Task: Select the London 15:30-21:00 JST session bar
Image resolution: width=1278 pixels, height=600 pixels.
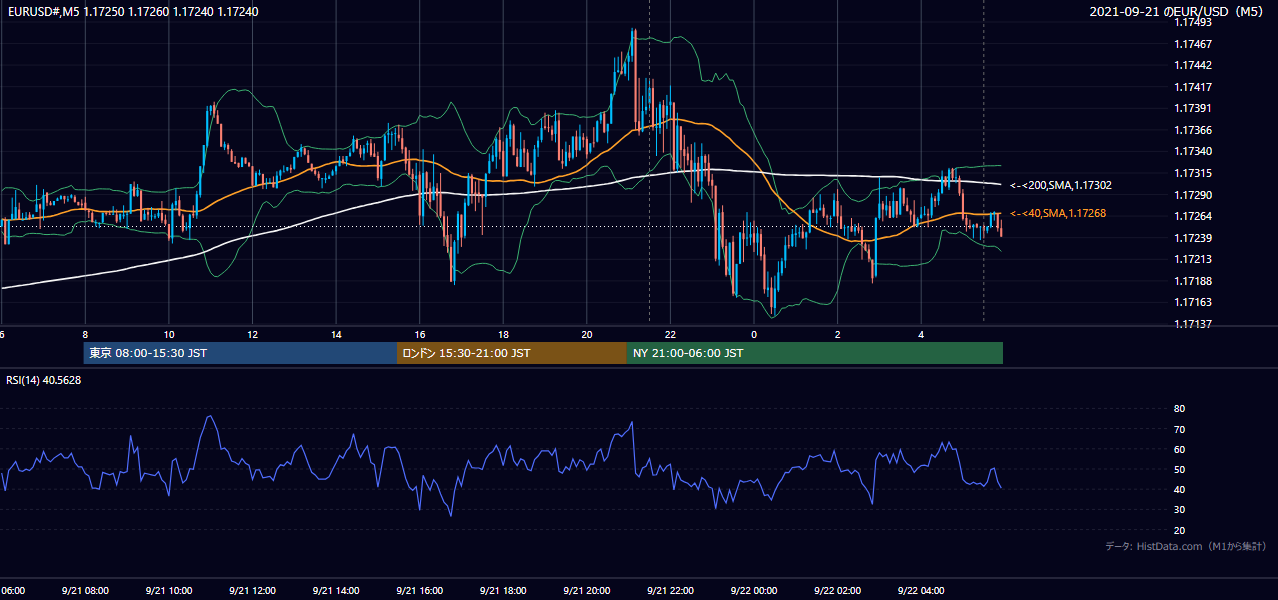Action: 512,353
